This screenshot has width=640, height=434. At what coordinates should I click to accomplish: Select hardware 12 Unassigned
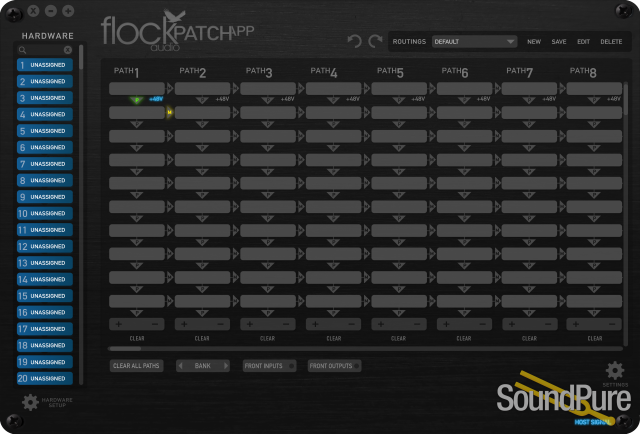pos(44,247)
